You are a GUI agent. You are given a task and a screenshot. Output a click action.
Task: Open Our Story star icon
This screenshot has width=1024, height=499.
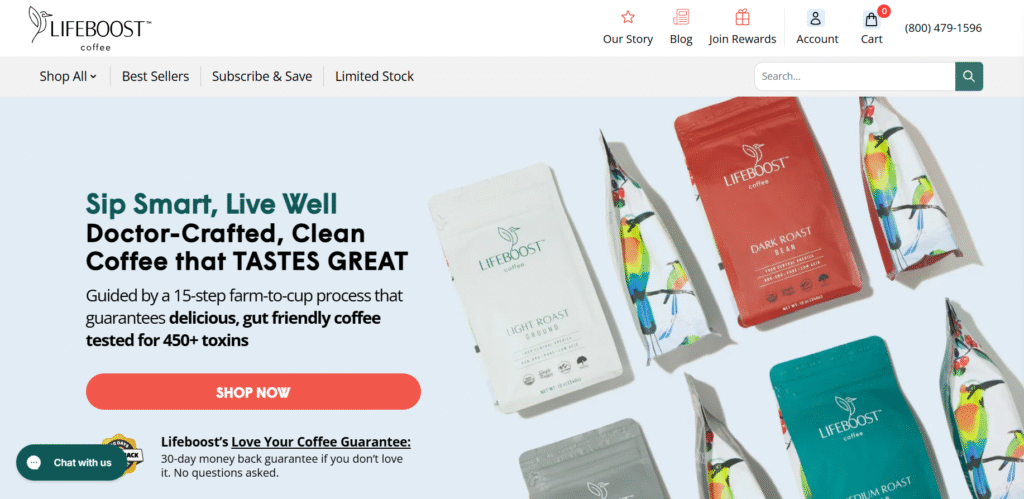point(628,17)
